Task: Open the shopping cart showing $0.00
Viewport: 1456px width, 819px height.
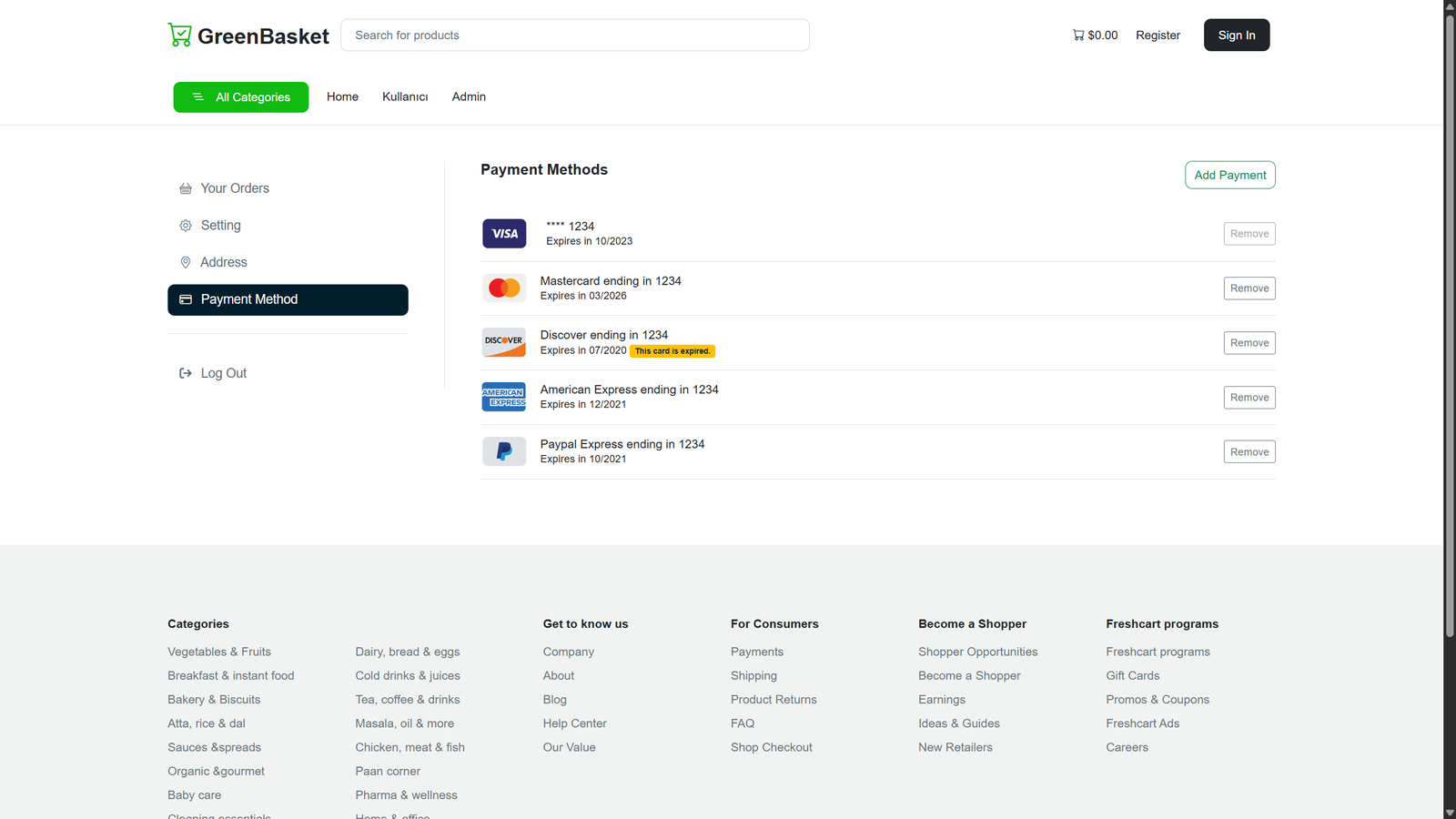Action: pyautogui.click(x=1095, y=35)
